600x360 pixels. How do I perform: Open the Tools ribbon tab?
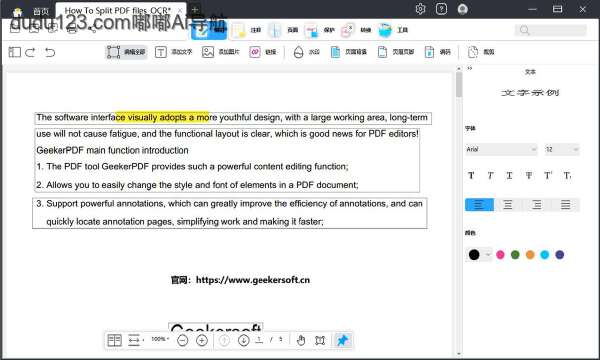click(393, 30)
